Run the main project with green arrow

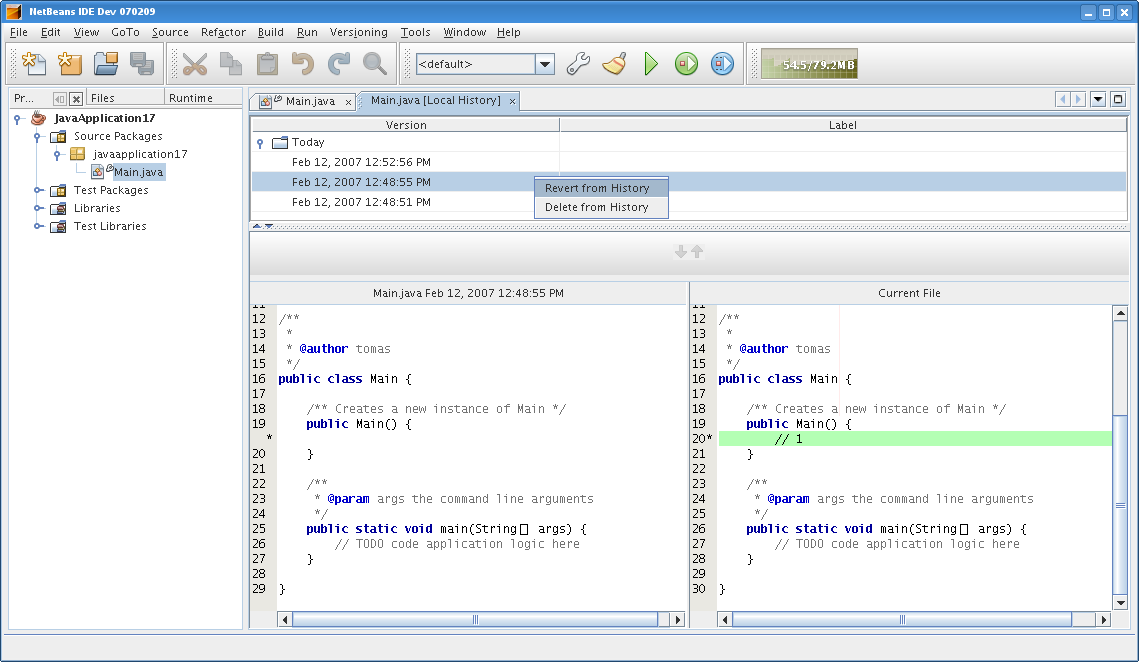click(651, 64)
